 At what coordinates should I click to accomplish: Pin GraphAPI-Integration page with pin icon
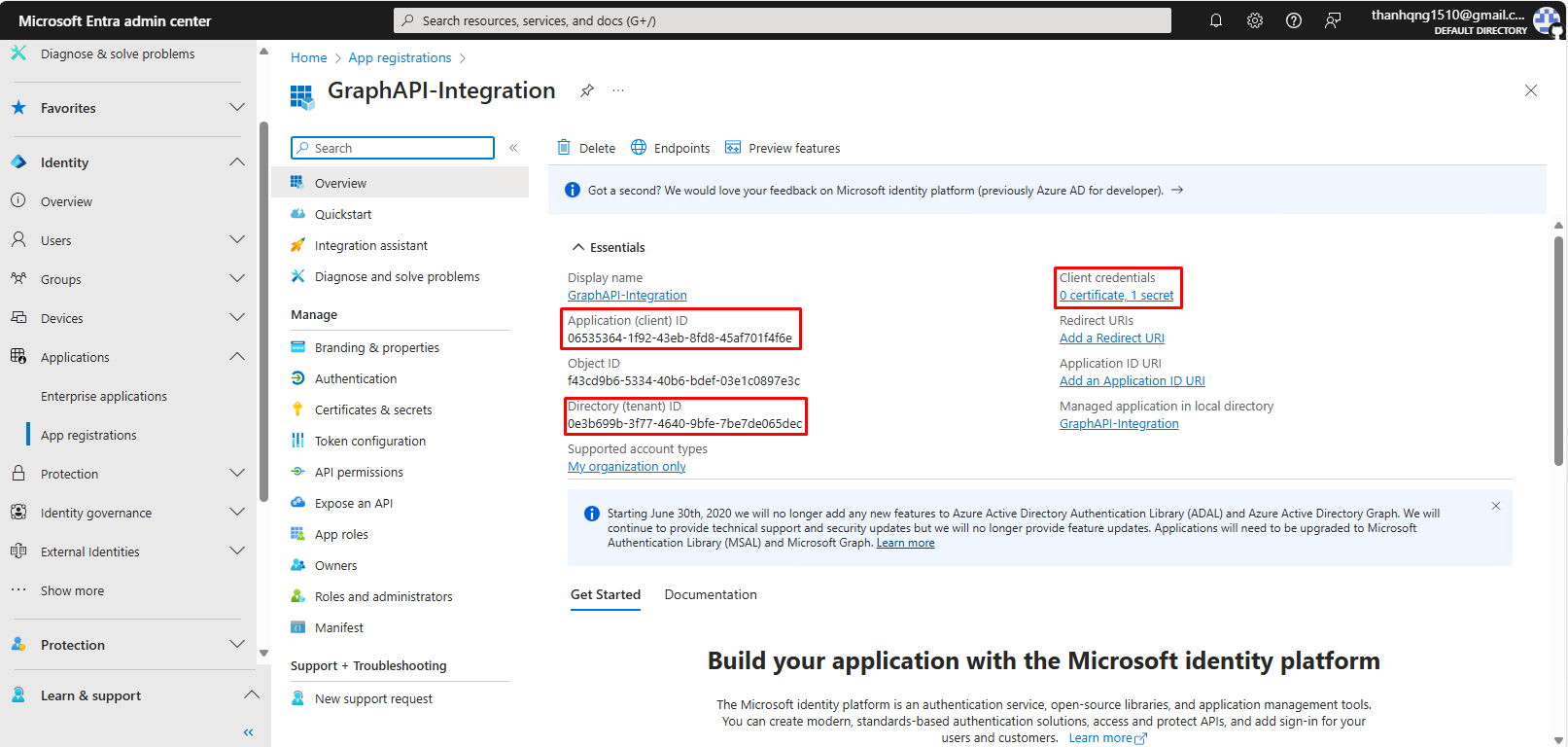[x=587, y=90]
